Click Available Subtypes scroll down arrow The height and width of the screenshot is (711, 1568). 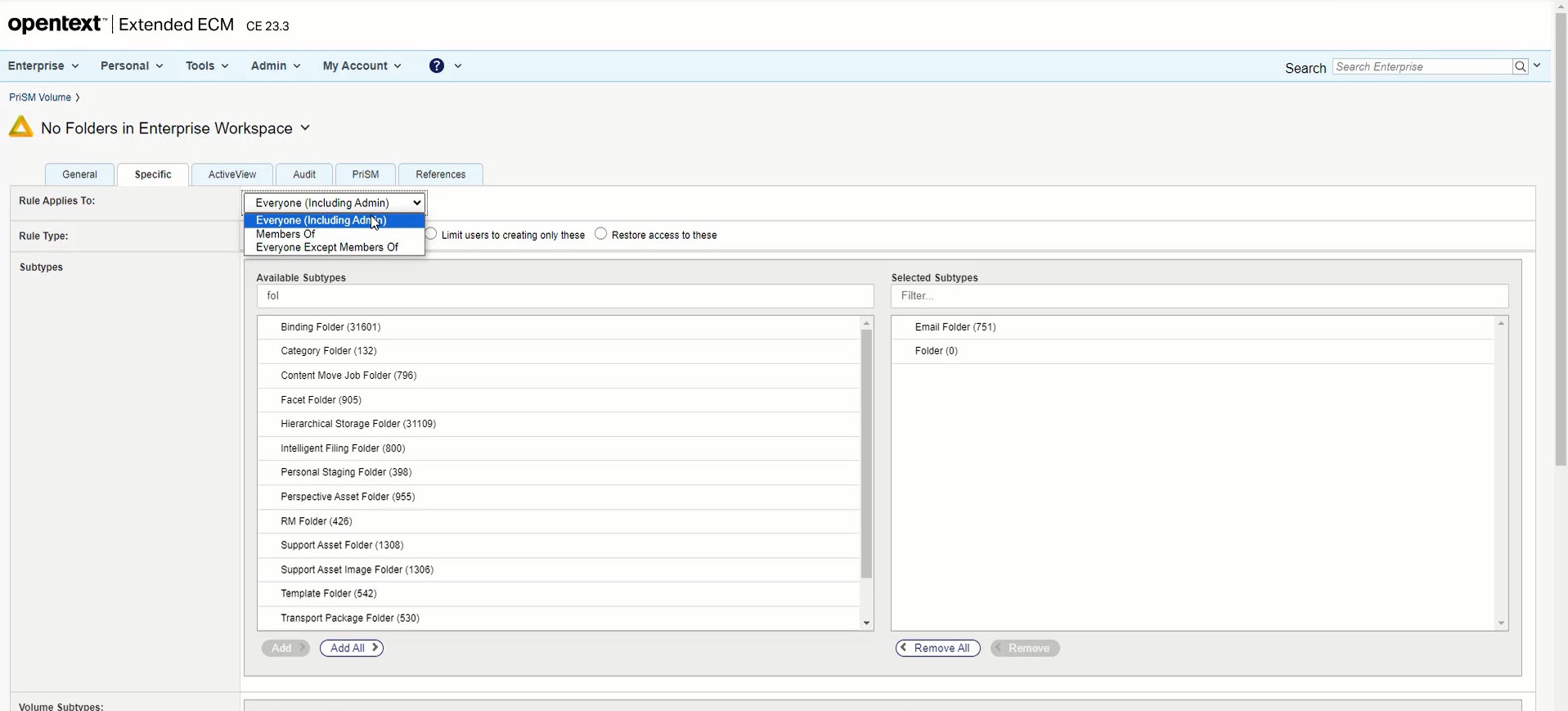866,623
